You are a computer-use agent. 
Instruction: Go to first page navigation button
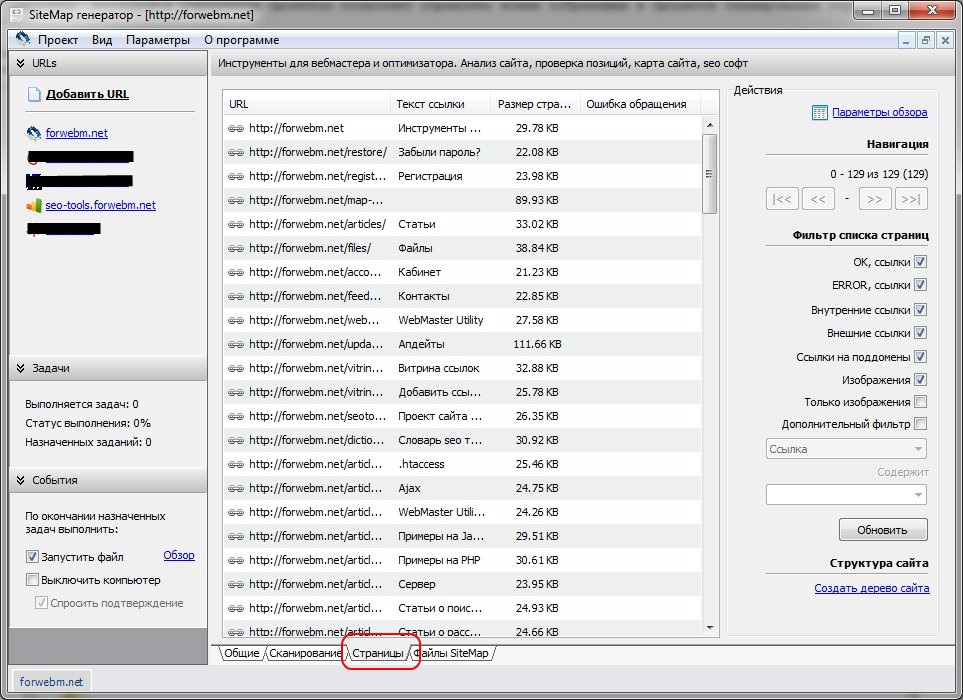click(782, 199)
